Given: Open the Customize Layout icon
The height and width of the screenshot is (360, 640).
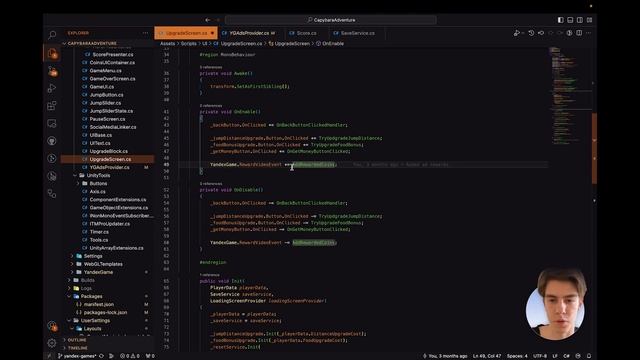Looking at the screenshot, I should [x=589, y=20].
